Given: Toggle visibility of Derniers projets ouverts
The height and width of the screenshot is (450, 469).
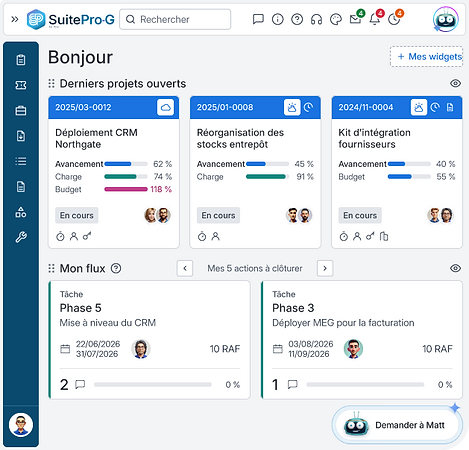Looking at the screenshot, I should pyautogui.click(x=455, y=83).
